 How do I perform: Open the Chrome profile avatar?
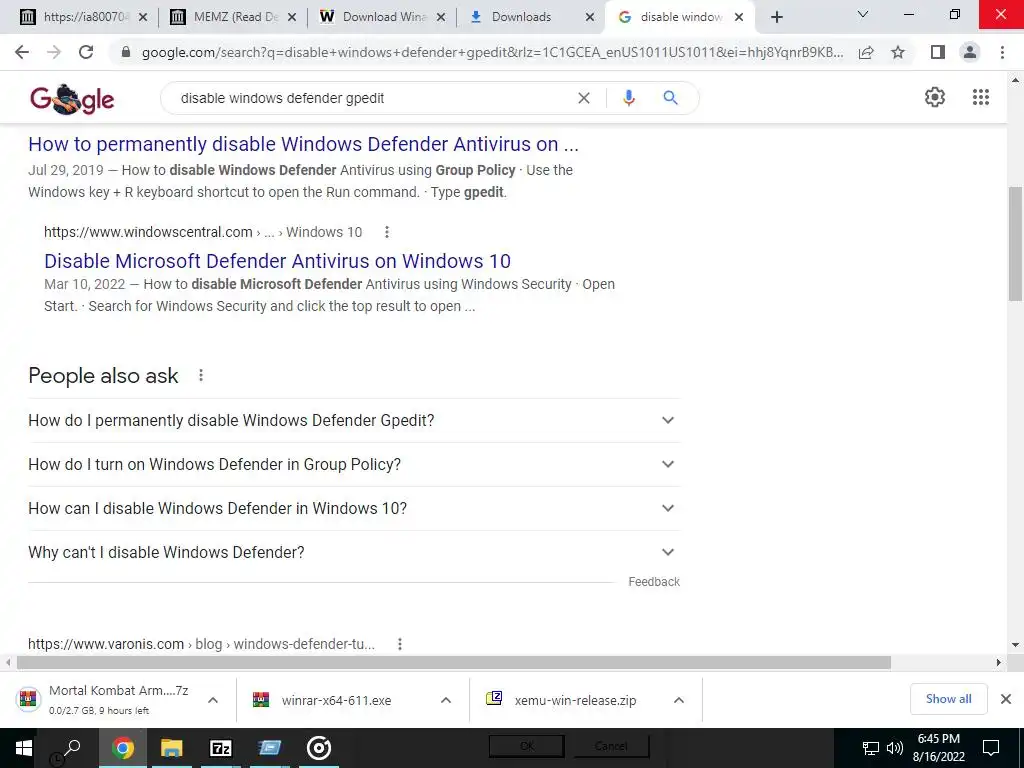pyautogui.click(x=970, y=52)
